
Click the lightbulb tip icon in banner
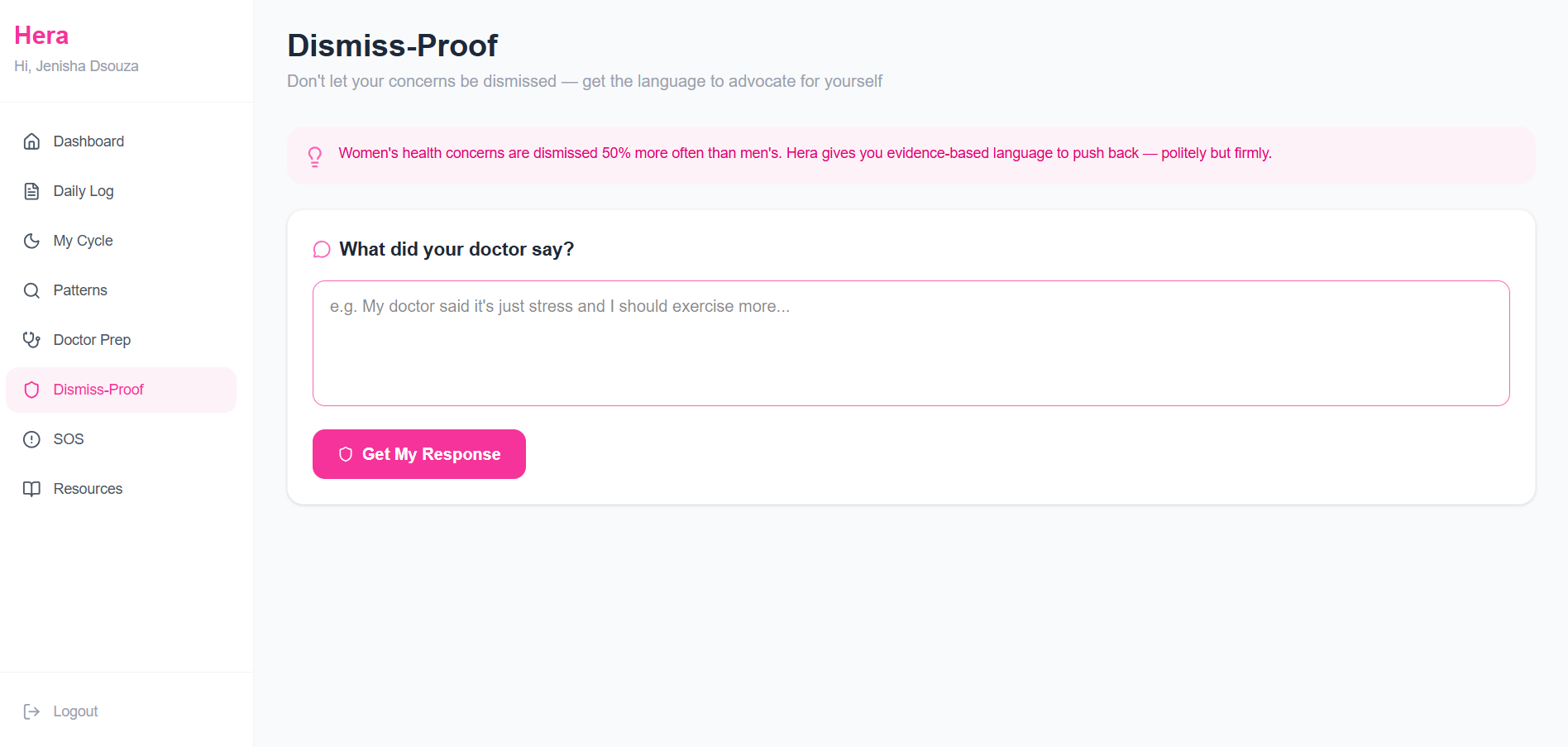click(x=315, y=156)
